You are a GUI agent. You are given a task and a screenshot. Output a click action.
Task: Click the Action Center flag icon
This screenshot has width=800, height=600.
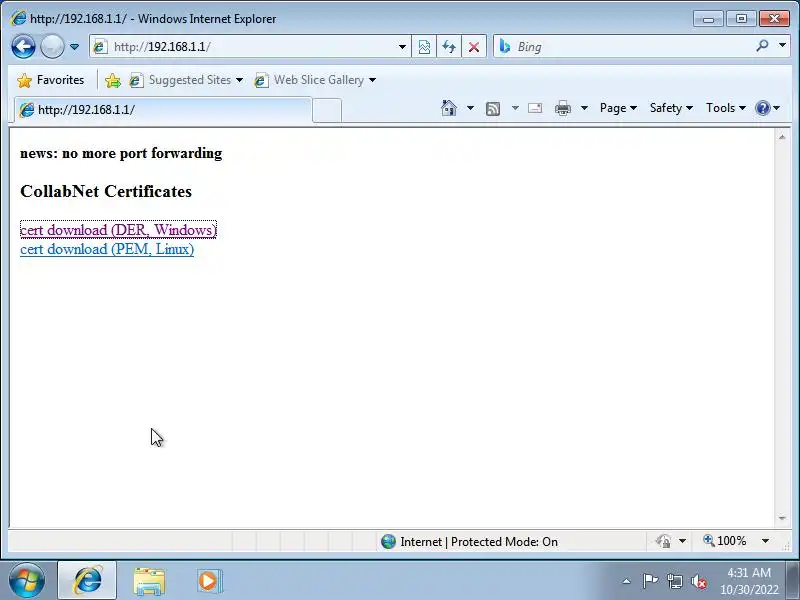point(650,581)
